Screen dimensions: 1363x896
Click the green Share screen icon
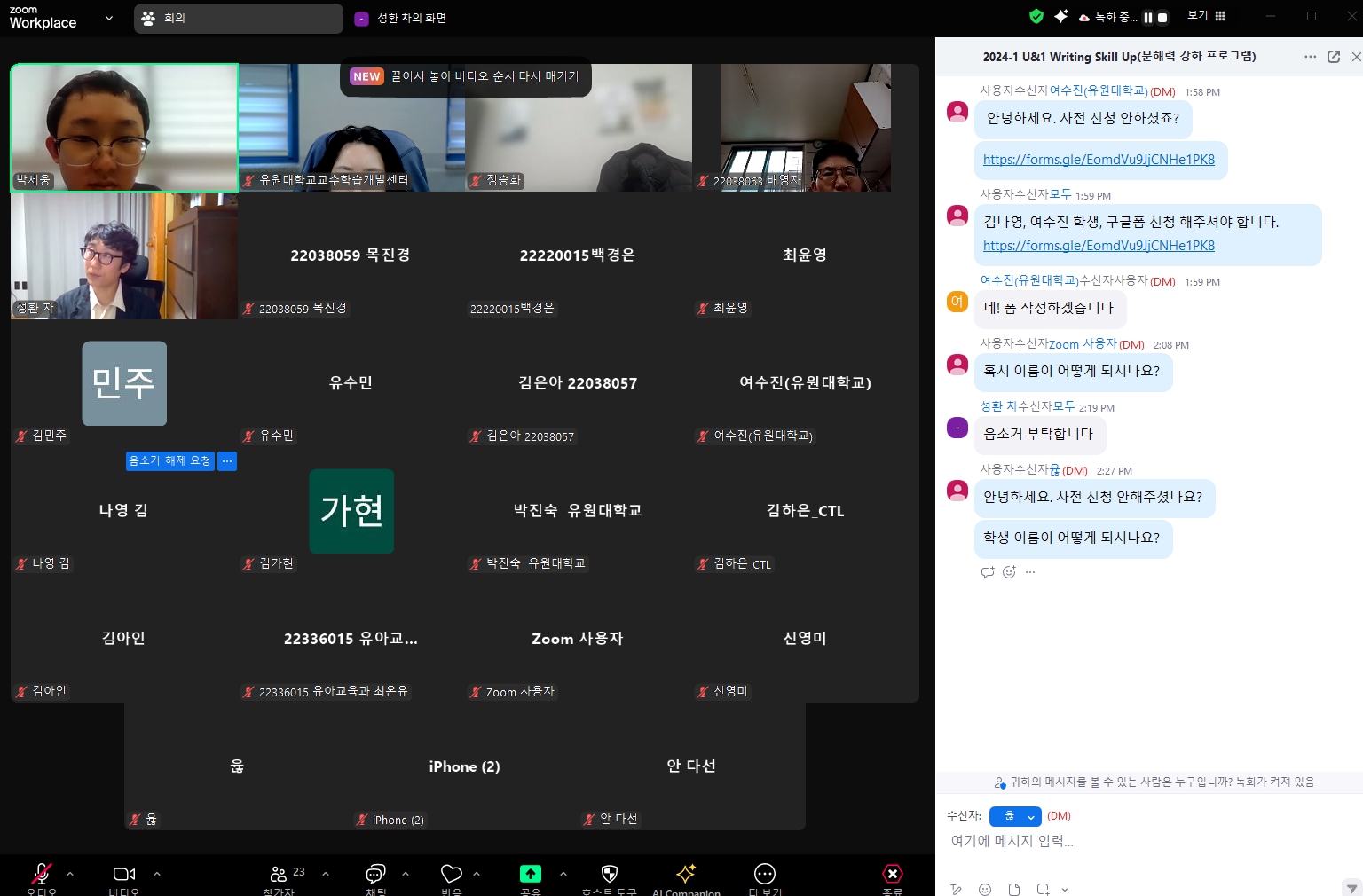tap(530, 874)
